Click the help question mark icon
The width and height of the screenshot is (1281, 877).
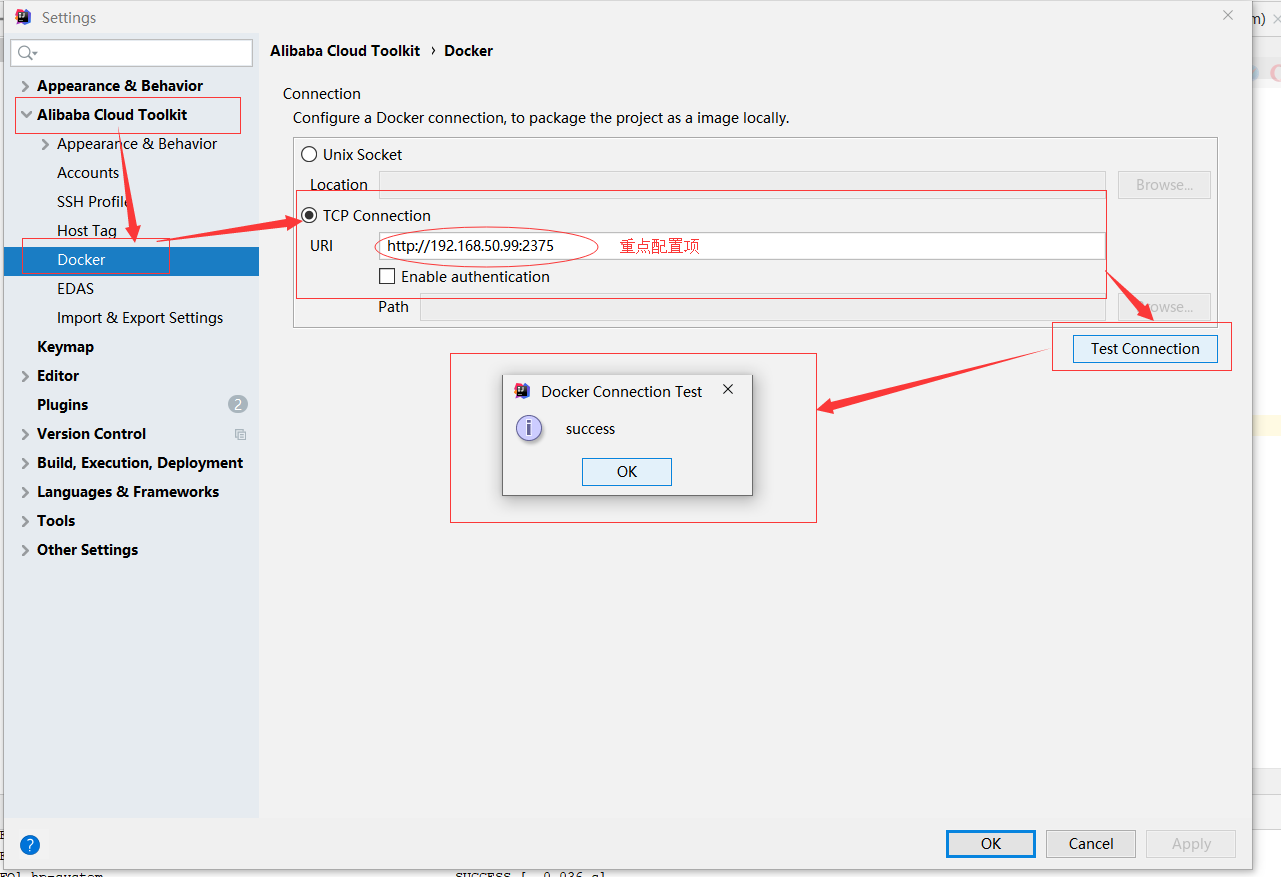coord(30,845)
